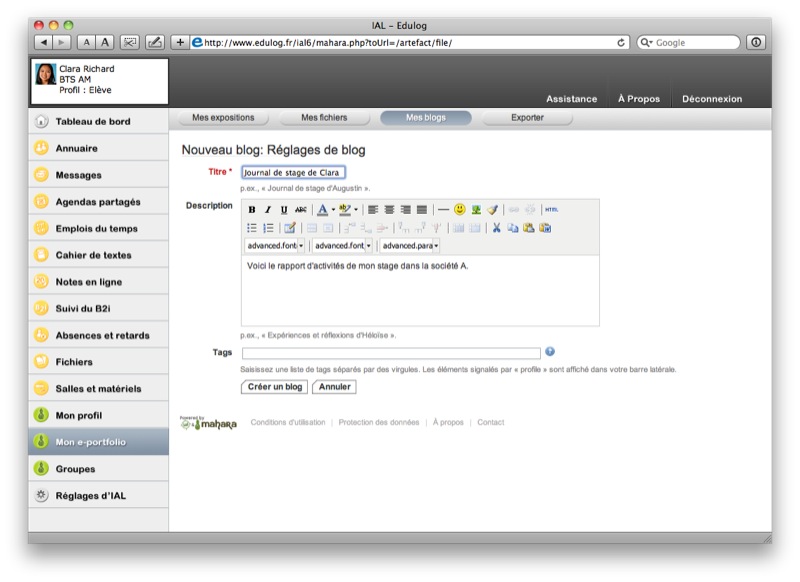This screenshot has height=582, width=800.
Task: Click into the Tags input field
Action: tap(391, 353)
